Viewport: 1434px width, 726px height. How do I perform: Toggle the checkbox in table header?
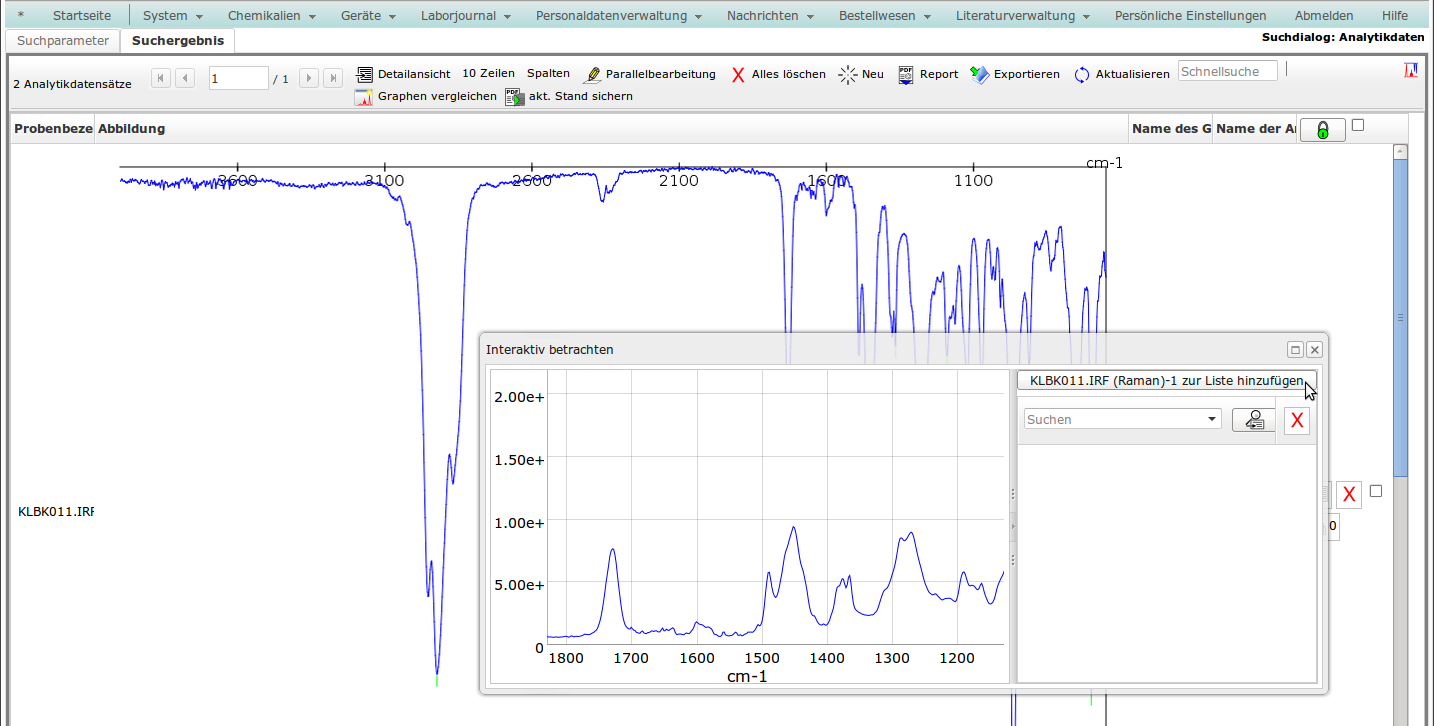point(1357,126)
